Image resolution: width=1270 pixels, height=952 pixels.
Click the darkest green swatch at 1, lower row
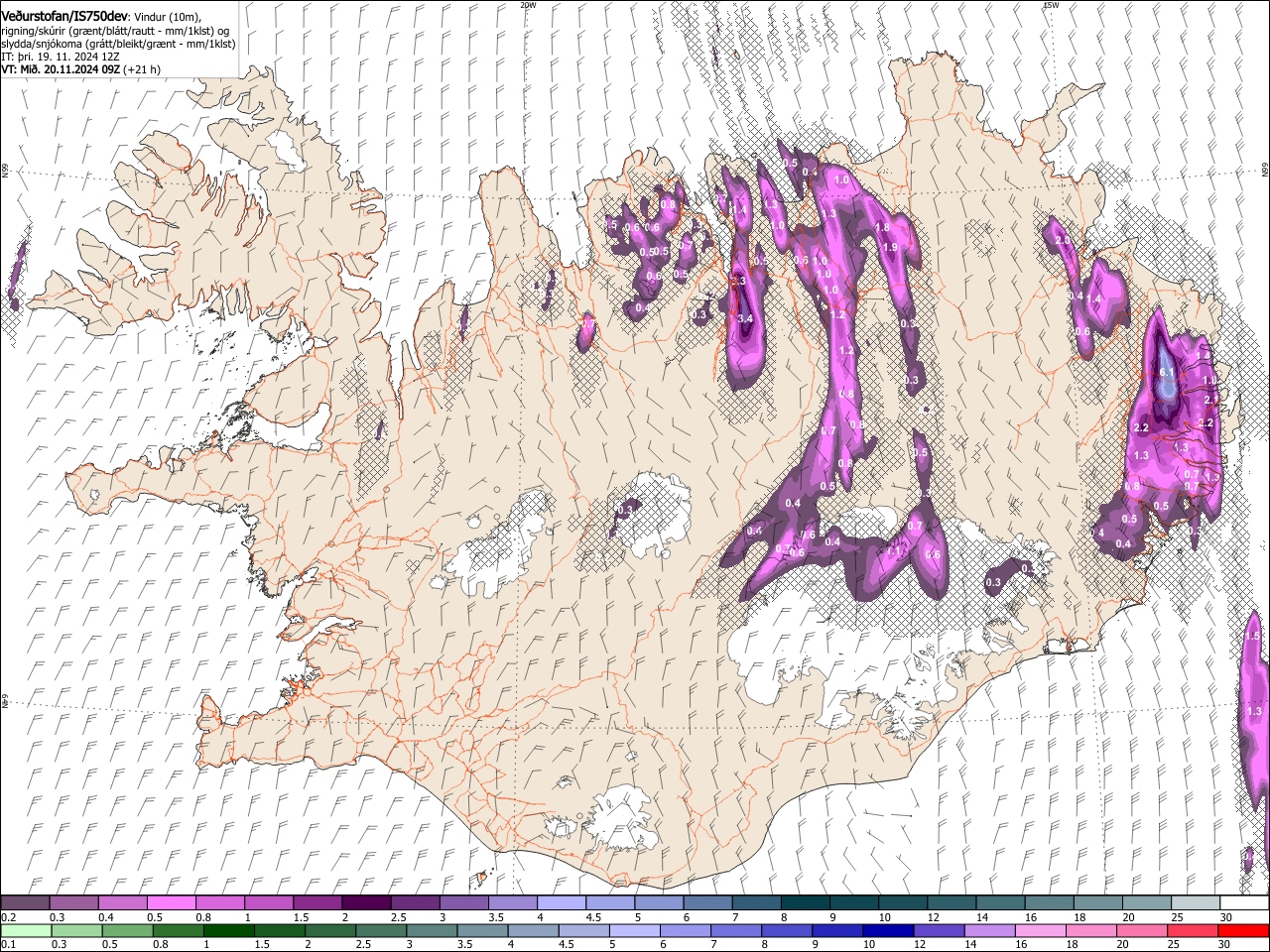coord(229,931)
